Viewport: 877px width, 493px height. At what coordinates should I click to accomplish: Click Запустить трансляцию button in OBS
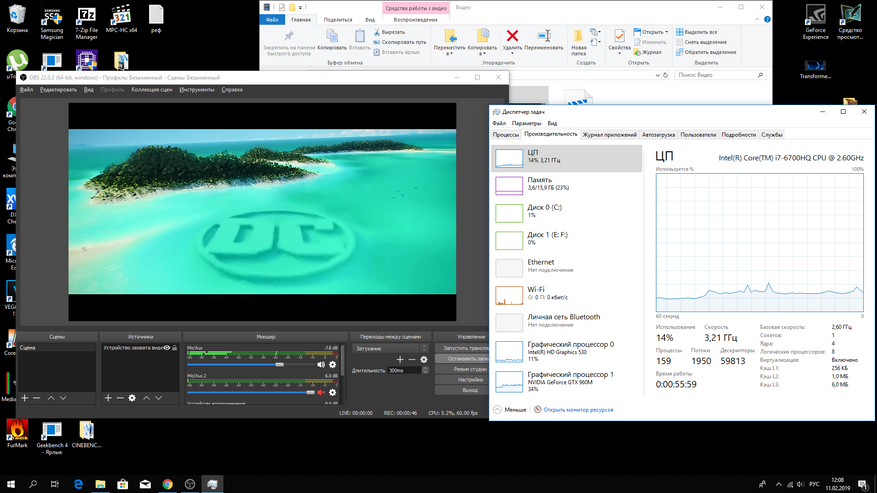tap(462, 348)
